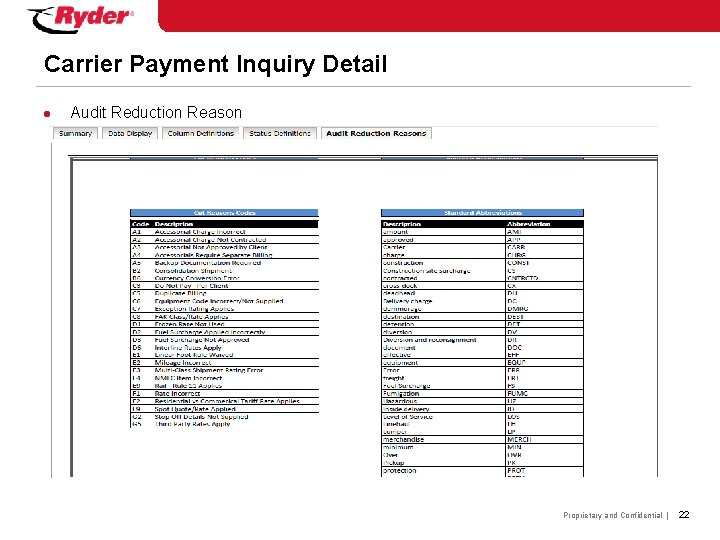720x540 pixels.
Task: Select Consolidation Shipment row
Action: pos(224,270)
